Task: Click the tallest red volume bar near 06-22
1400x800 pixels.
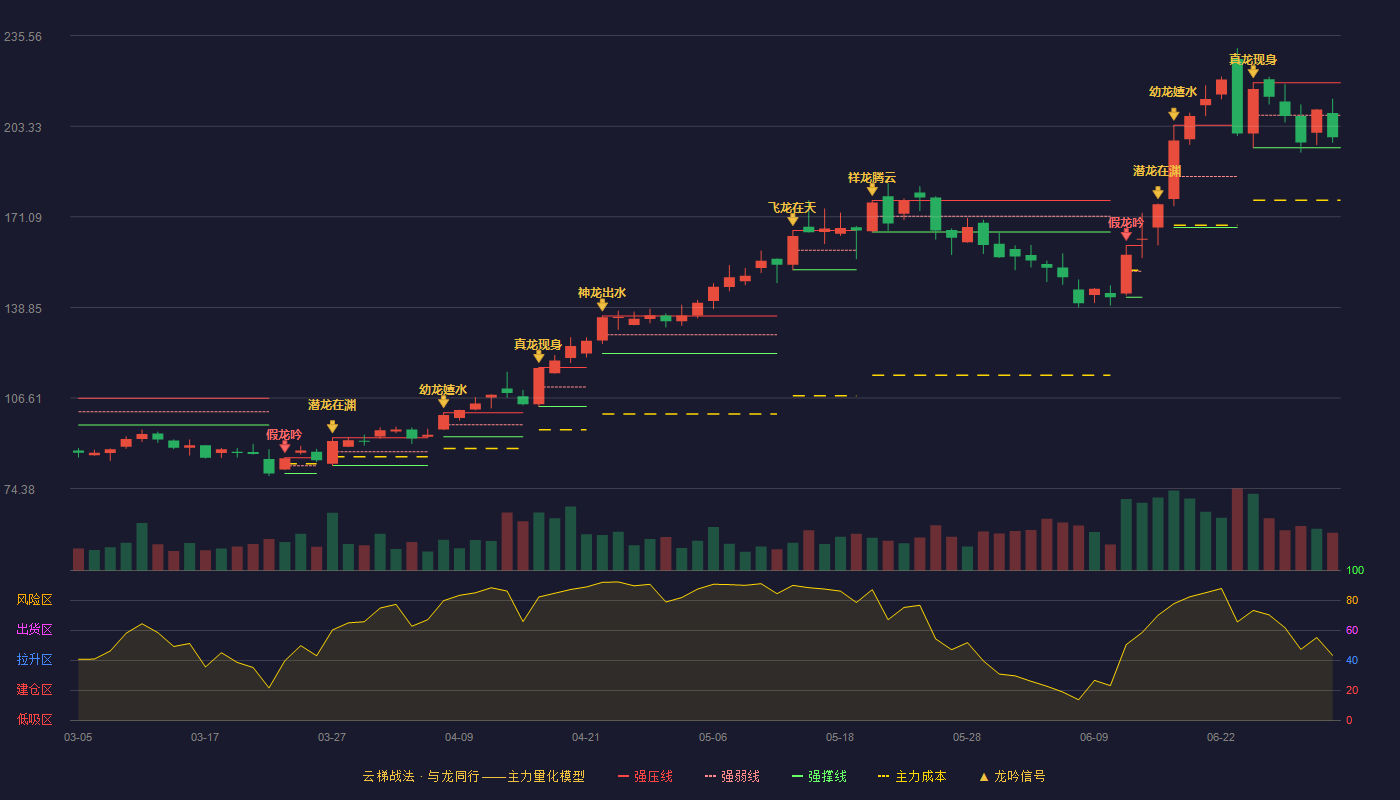Action: [1237, 529]
